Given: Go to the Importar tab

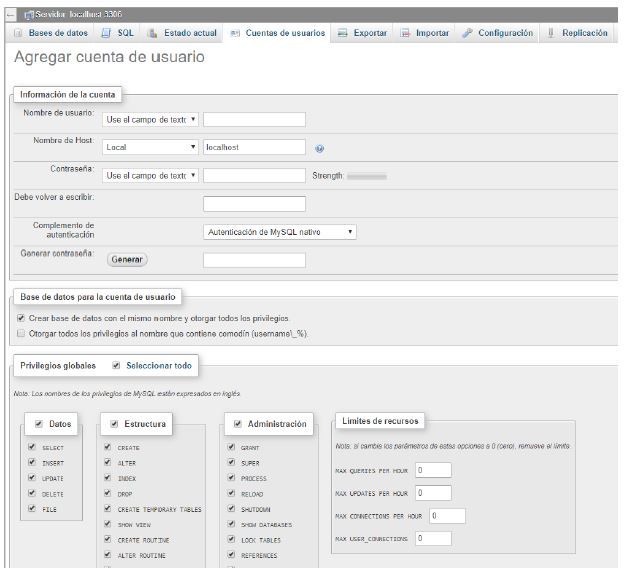Looking at the screenshot, I should pyautogui.click(x=425, y=33).
